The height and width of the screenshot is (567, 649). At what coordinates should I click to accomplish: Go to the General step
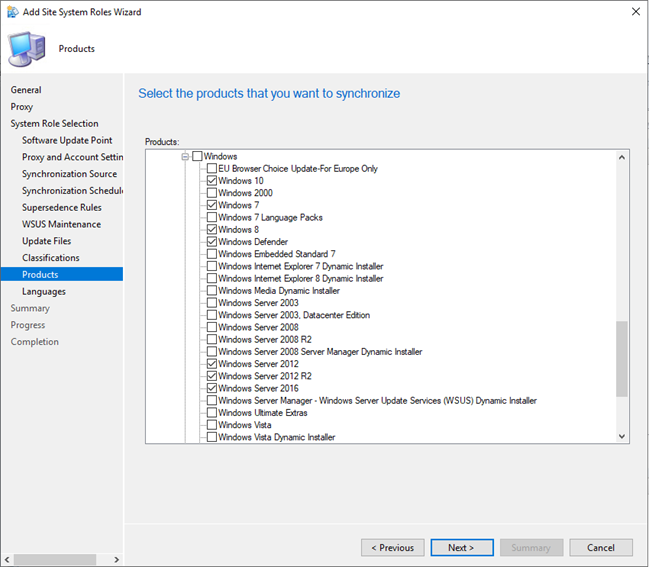(x=26, y=90)
